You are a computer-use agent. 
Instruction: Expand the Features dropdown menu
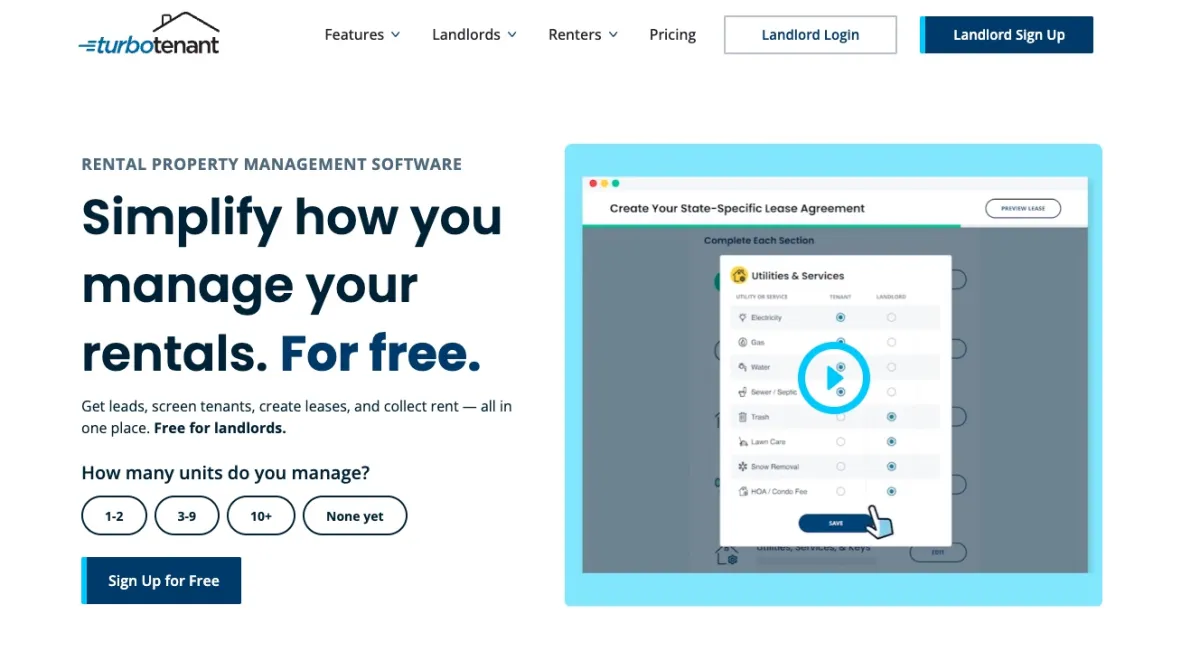pyautogui.click(x=362, y=35)
